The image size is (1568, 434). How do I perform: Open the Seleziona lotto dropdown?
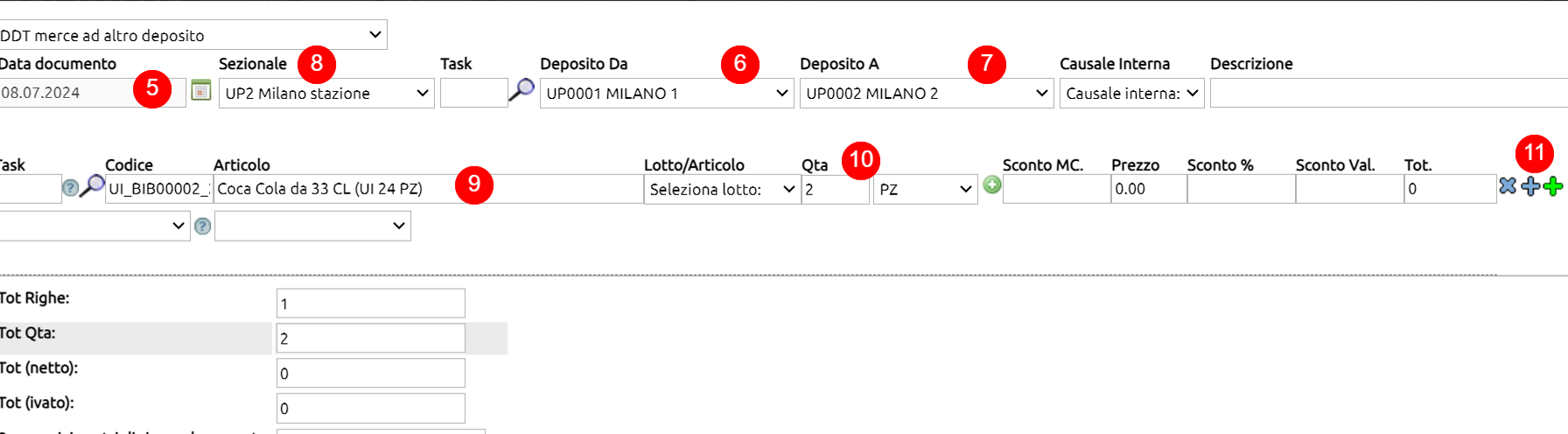[722, 189]
